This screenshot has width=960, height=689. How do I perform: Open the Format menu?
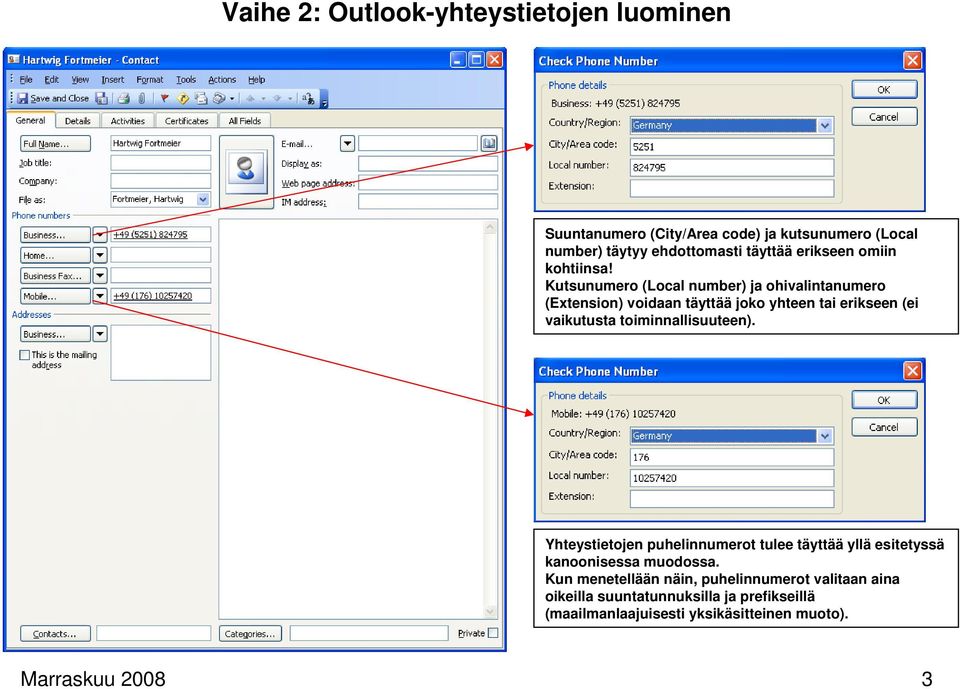[150, 80]
